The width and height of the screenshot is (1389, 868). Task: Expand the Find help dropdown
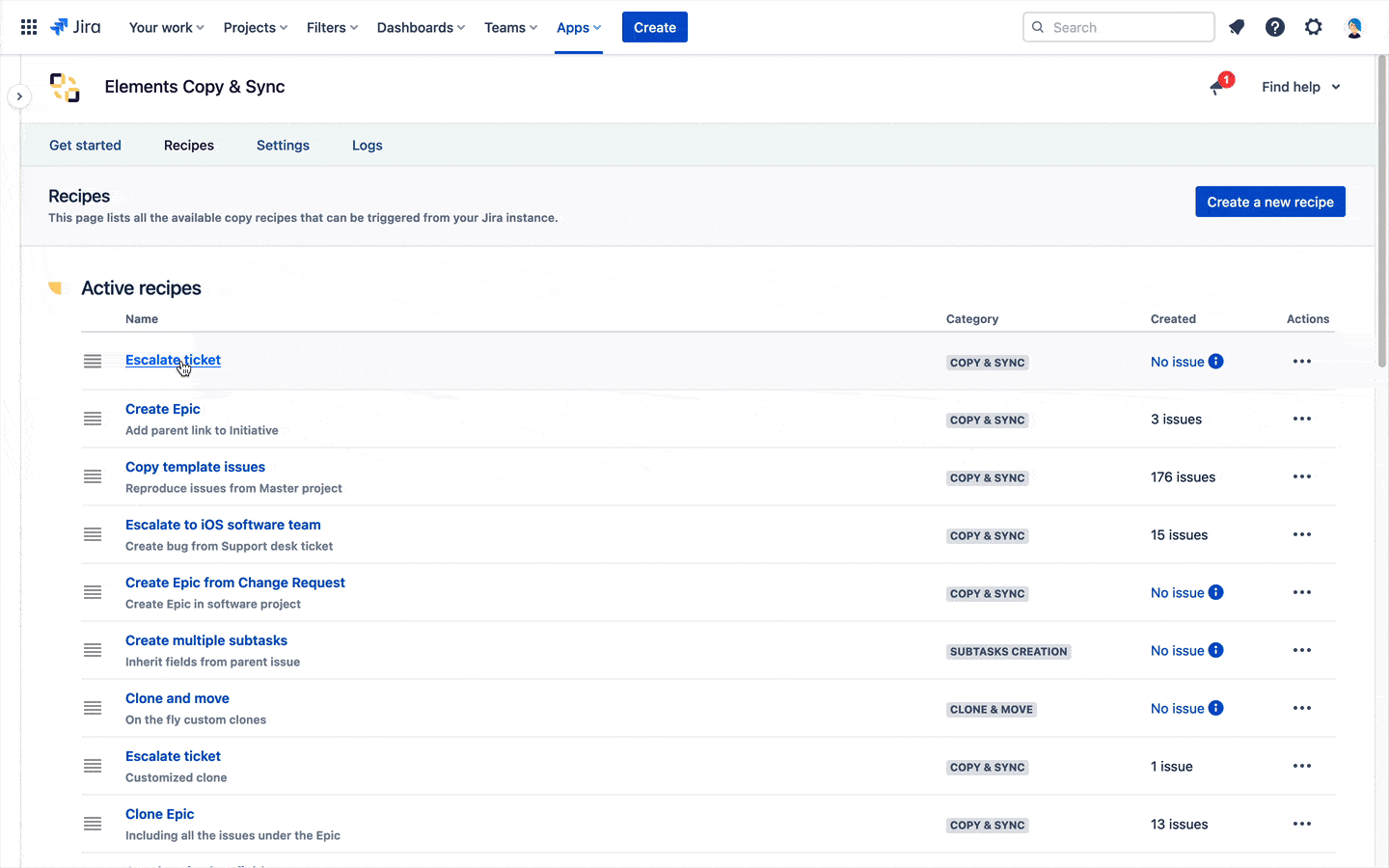click(x=1301, y=87)
